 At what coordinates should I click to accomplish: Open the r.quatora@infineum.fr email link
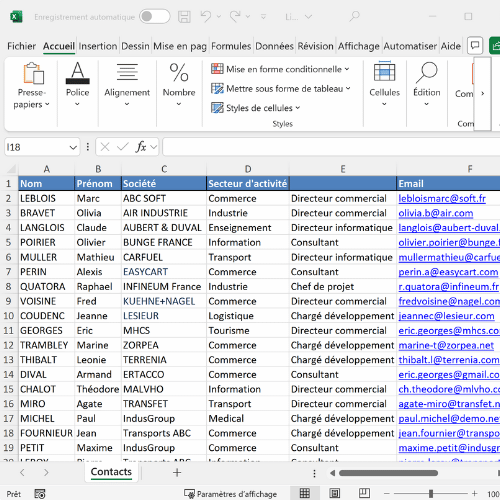[448, 287]
